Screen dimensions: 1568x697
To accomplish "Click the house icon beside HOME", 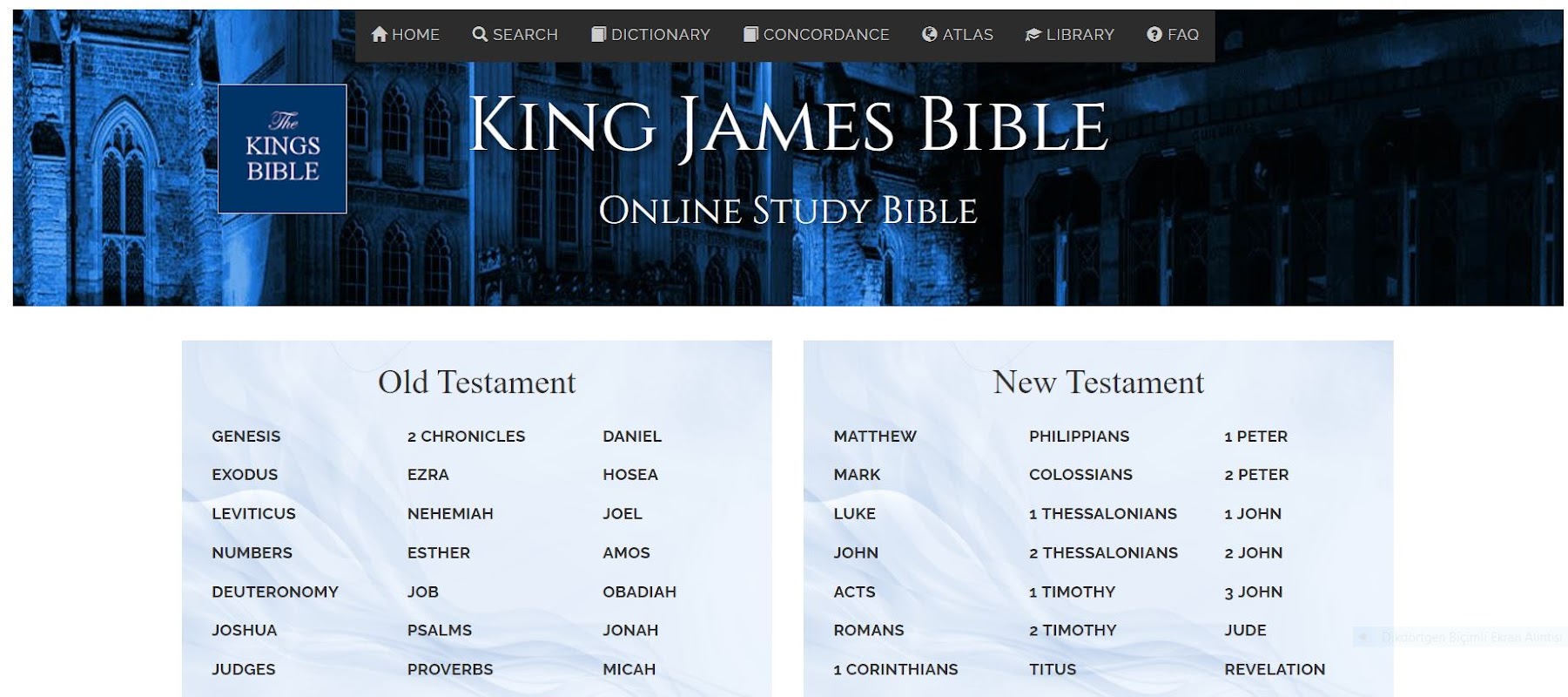I will coord(379,34).
